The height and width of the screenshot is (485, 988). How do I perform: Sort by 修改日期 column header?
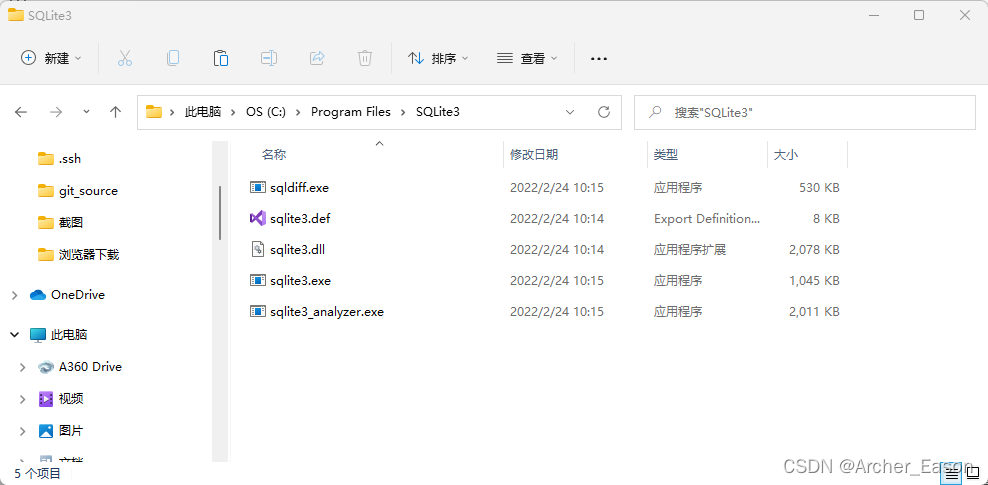click(x=534, y=154)
